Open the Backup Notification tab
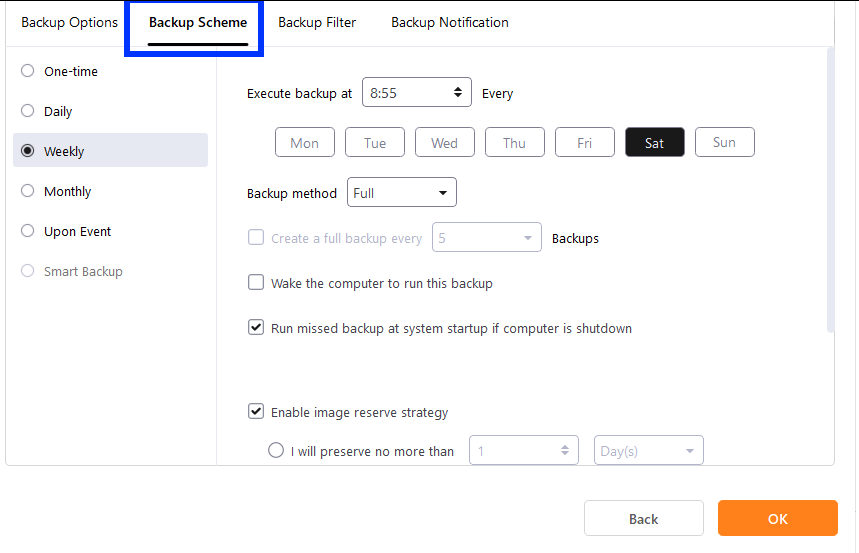The height and width of the screenshot is (553, 859). [449, 22]
